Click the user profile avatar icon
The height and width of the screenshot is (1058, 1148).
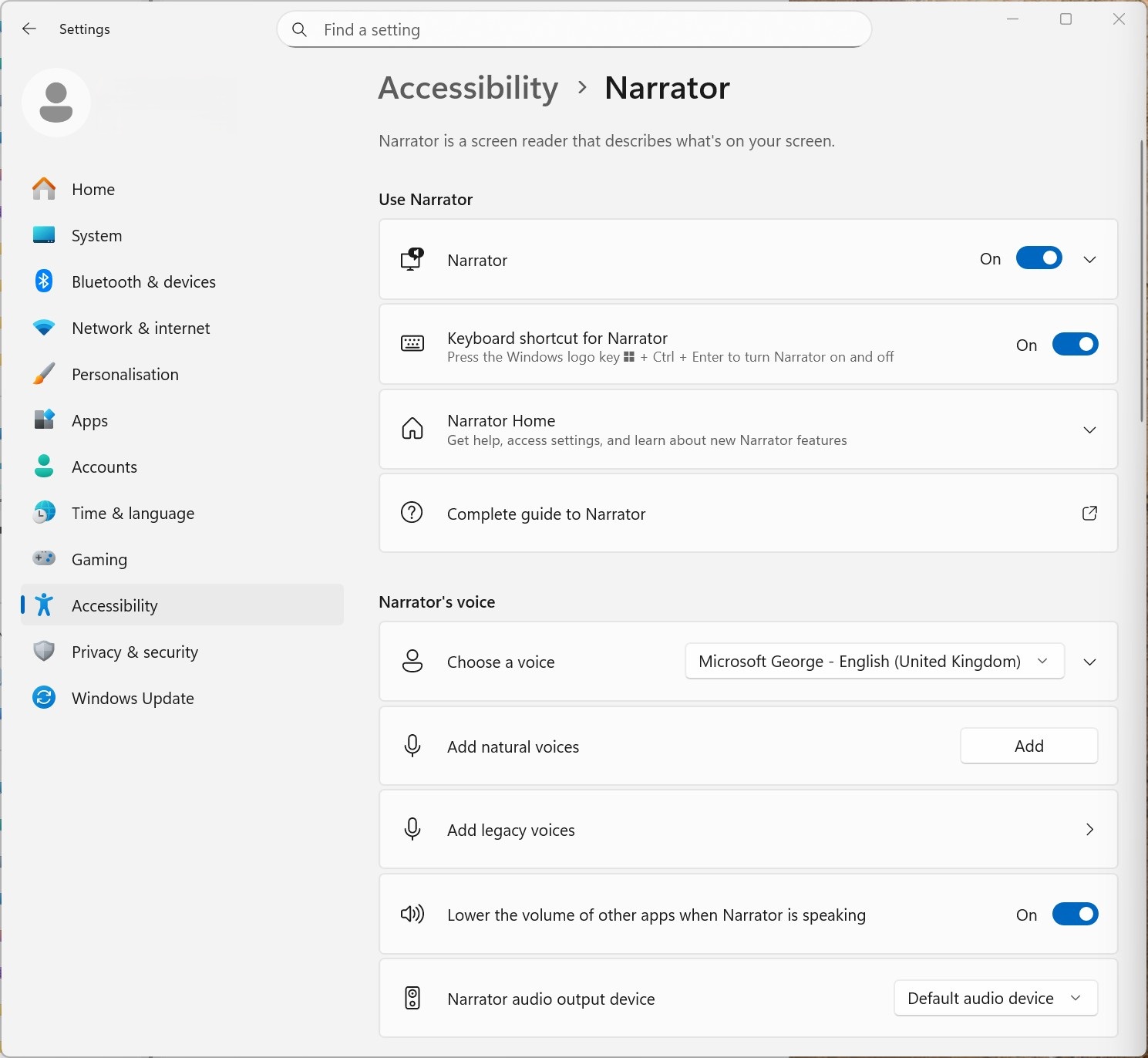(56, 103)
